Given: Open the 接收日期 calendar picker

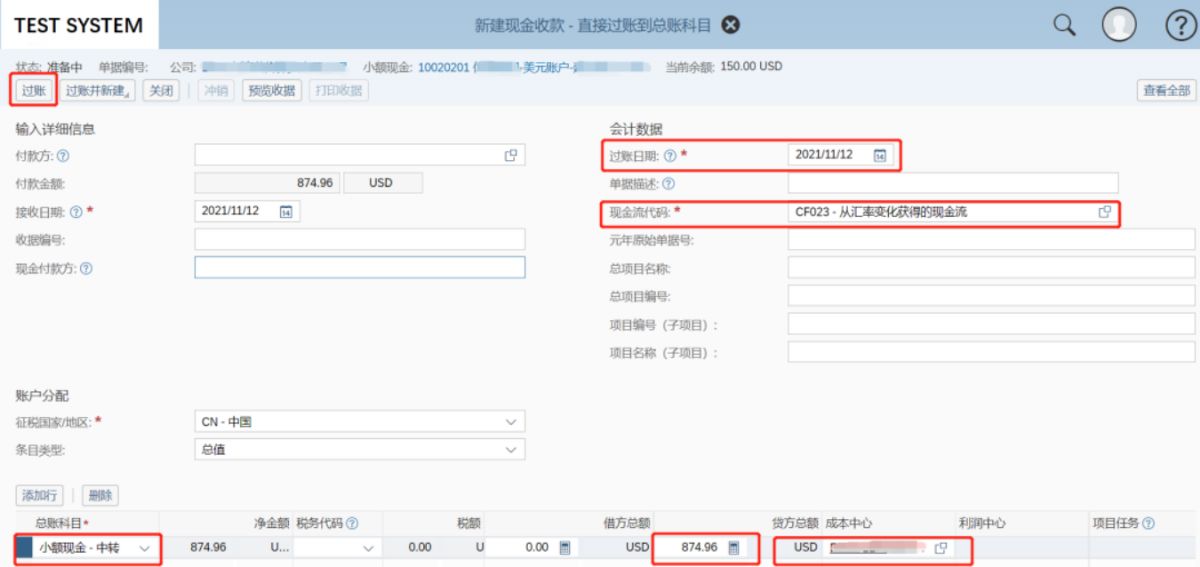Looking at the screenshot, I should coord(285,211).
